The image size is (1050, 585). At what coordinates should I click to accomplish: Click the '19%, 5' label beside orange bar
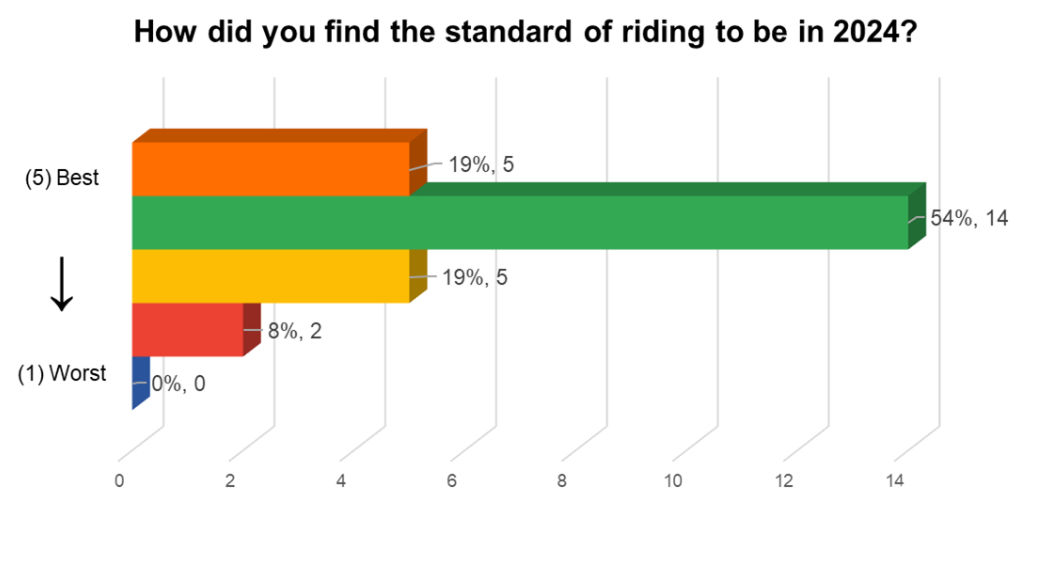click(x=481, y=165)
